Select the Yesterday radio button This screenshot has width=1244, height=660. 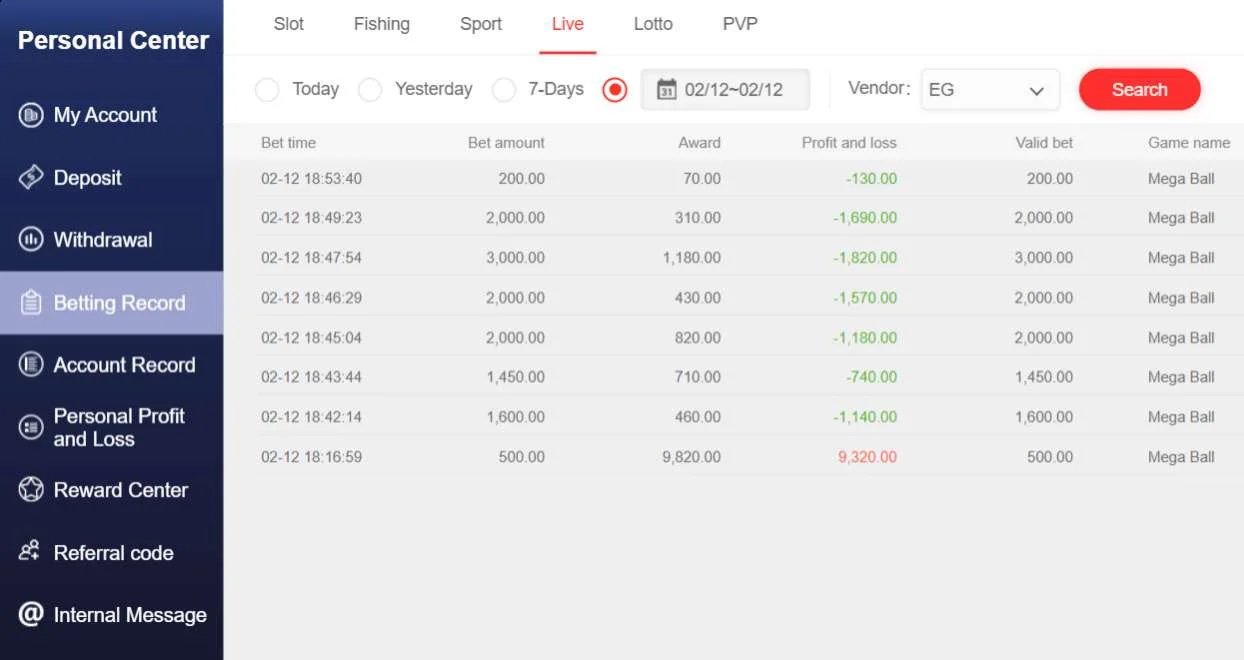coord(370,90)
